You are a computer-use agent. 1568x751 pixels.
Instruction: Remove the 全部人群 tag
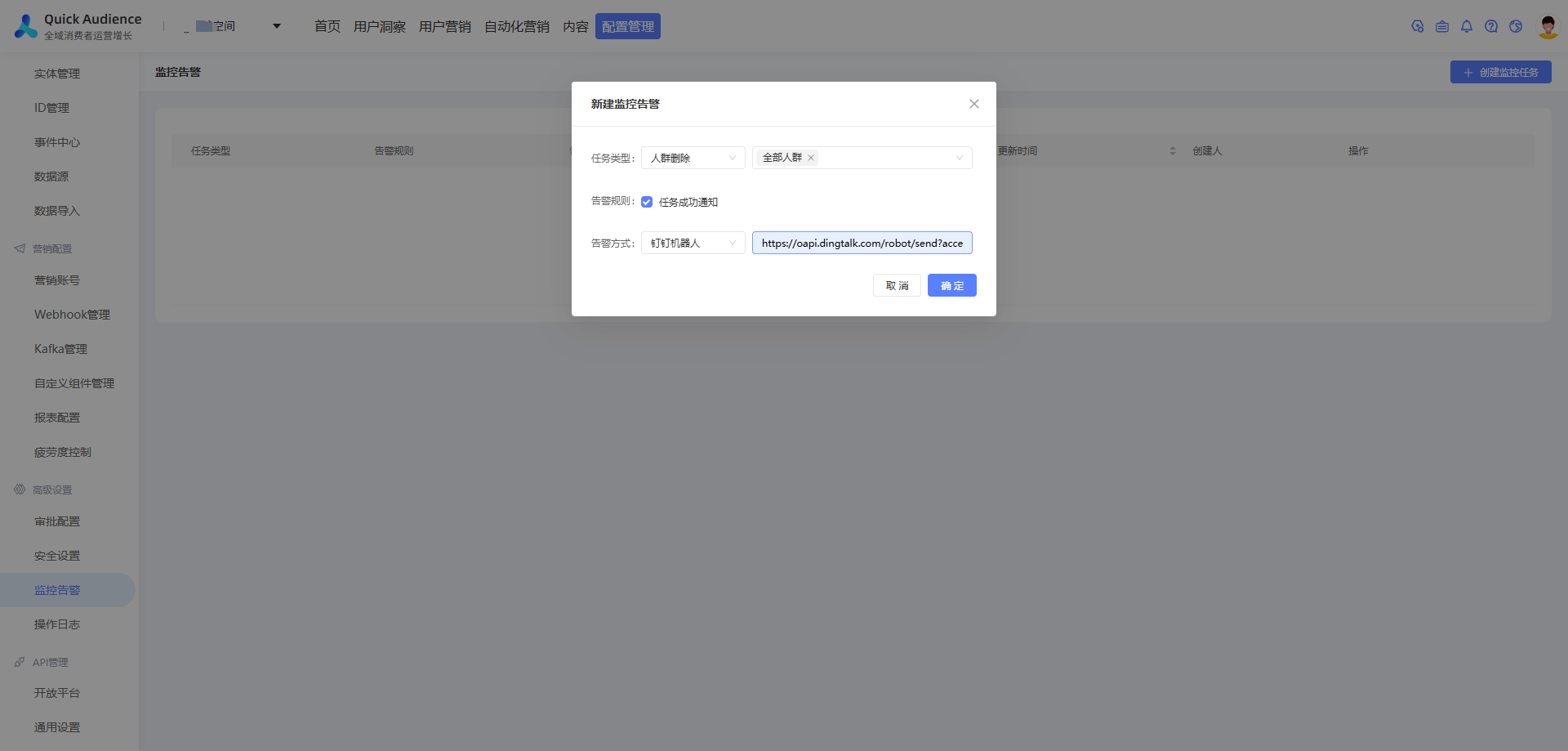click(811, 158)
